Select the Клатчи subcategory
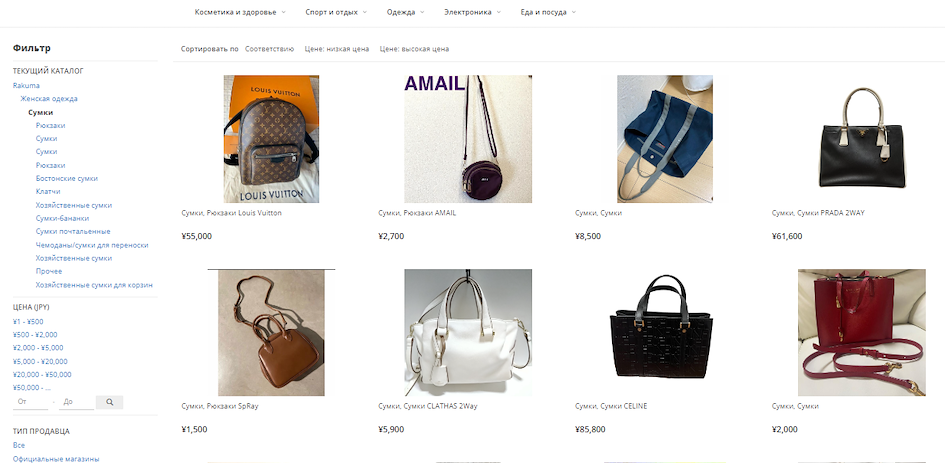 [48, 191]
